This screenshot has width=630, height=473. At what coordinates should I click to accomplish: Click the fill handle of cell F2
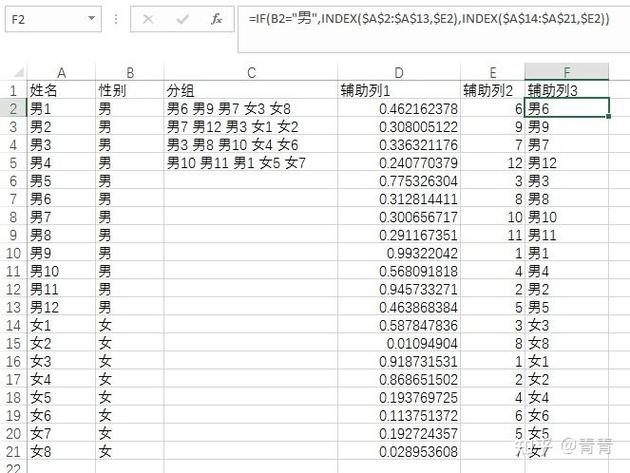click(608, 117)
